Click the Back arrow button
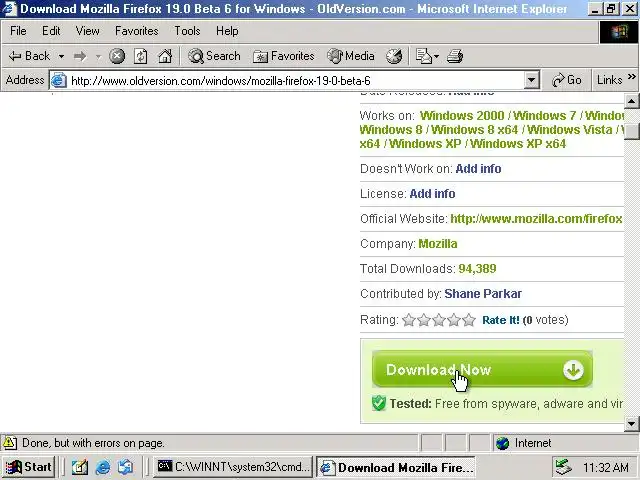The image size is (640, 480). (29, 56)
